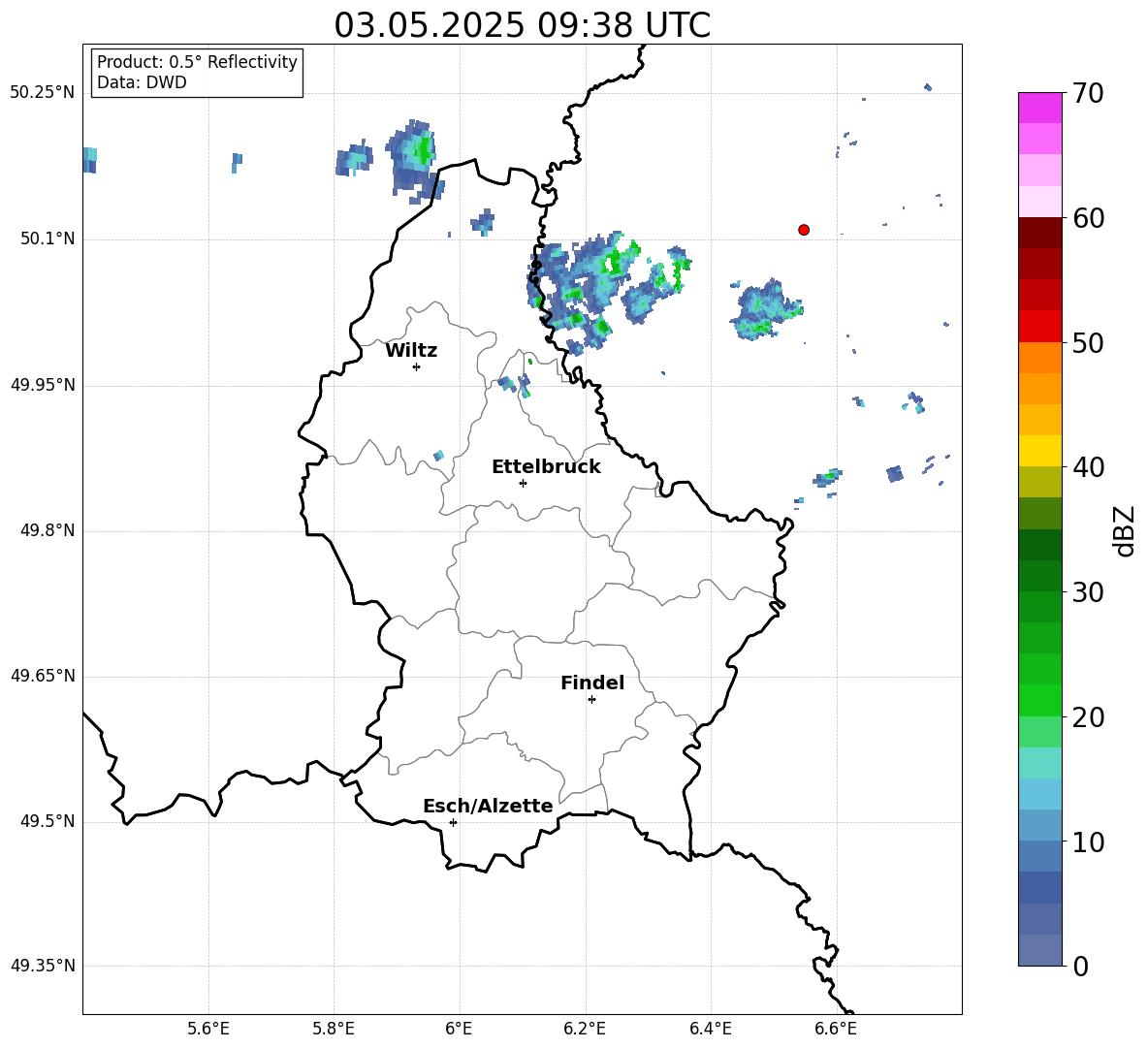This screenshot has width=1148, height=1048.
Task: Click the 49.5°N latitude label
Action: pos(48,822)
